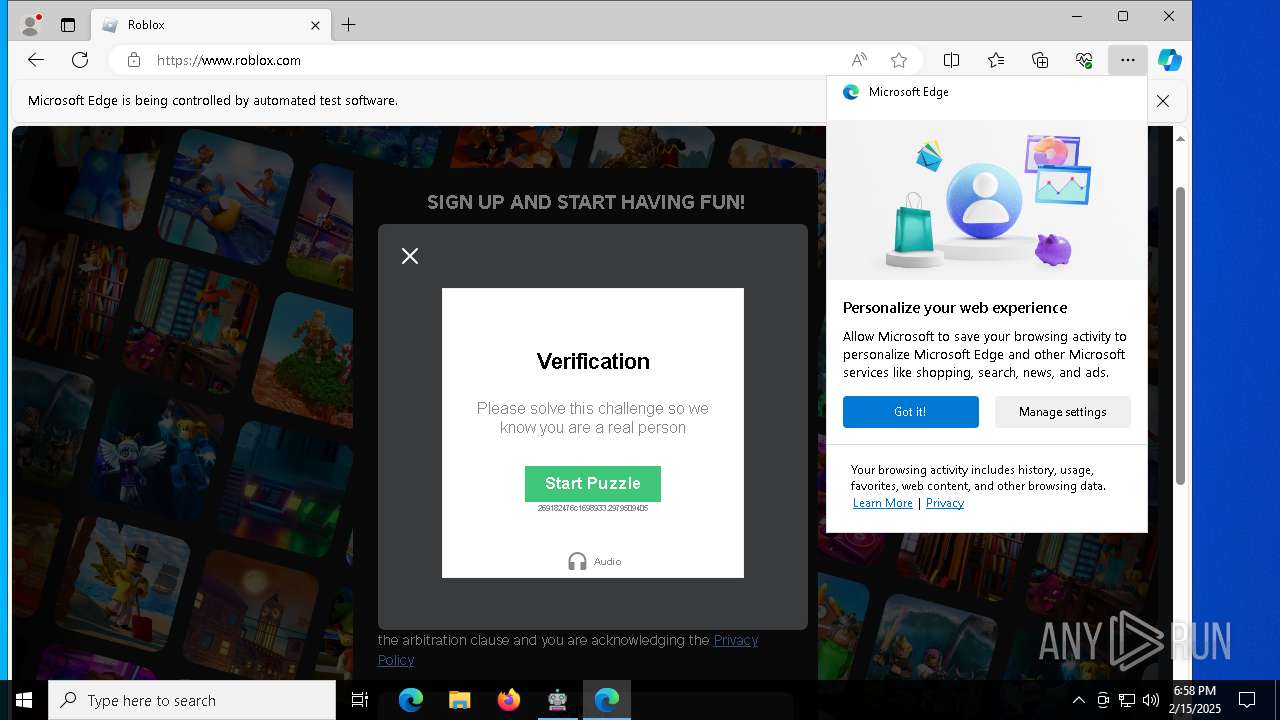Image resolution: width=1280 pixels, height=720 pixels.
Task: Open the Collections icon
Action: pos(1040,60)
